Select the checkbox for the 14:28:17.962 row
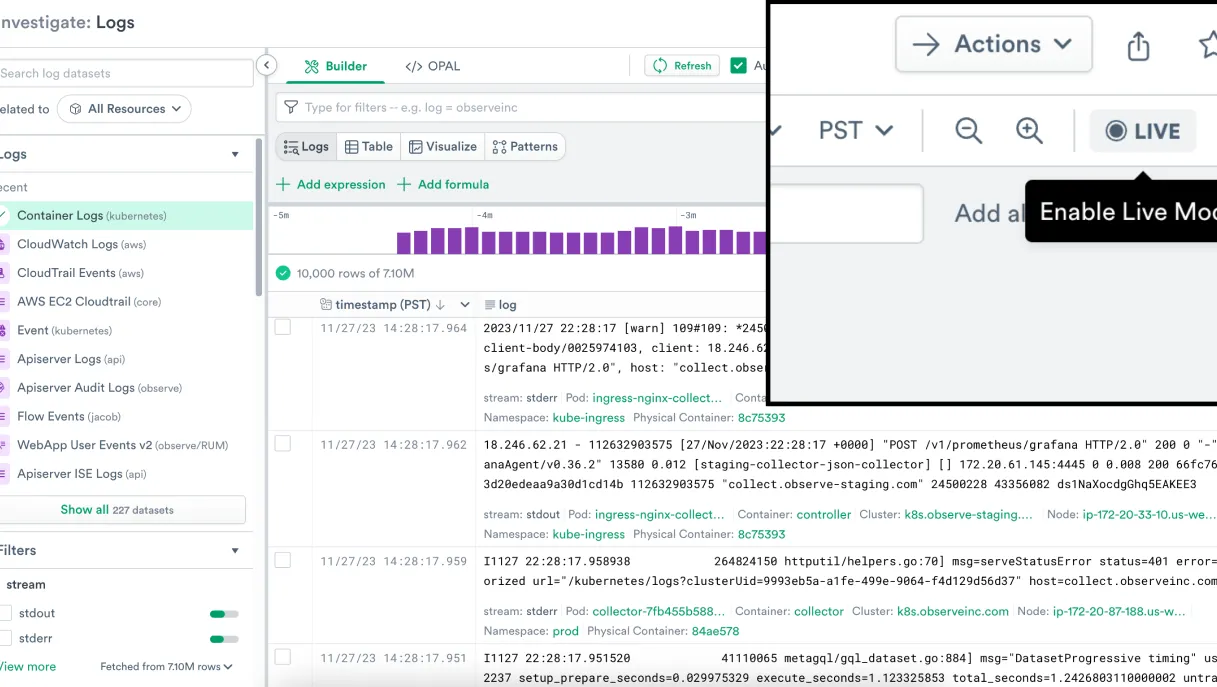This screenshot has width=1217, height=687. (x=283, y=443)
